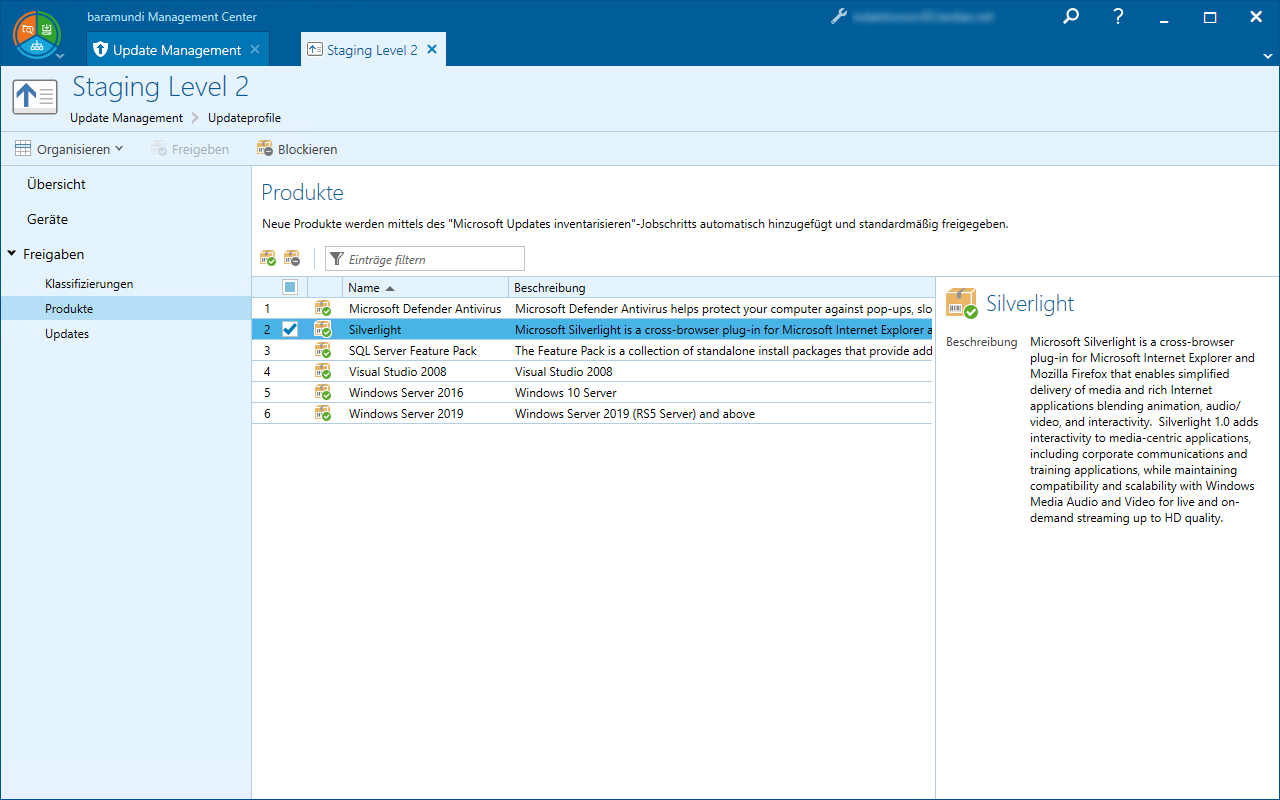Click the baramundi logo icon

(37, 33)
